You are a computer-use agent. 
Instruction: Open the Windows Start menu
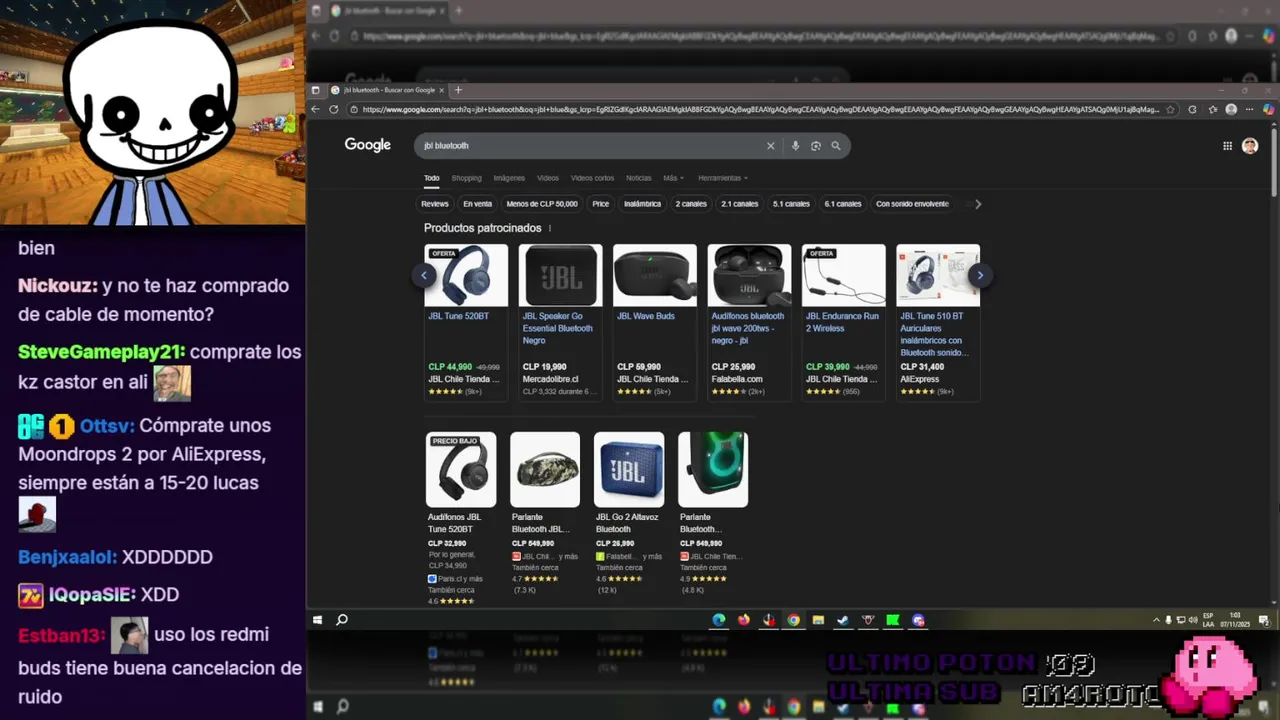[x=318, y=620]
